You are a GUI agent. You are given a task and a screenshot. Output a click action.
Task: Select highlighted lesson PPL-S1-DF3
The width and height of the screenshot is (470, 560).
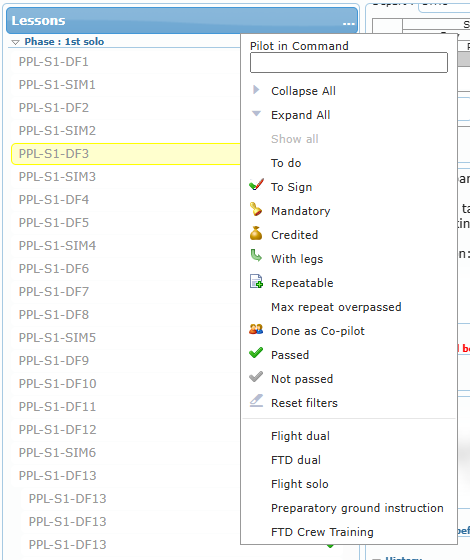coord(126,154)
